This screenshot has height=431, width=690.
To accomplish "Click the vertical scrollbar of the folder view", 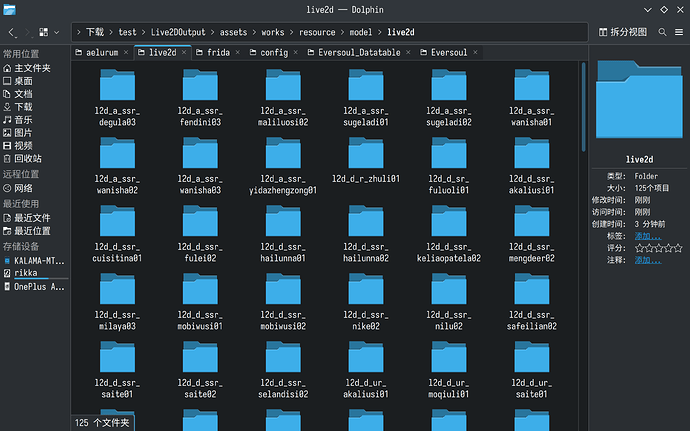I will pos(584,107).
